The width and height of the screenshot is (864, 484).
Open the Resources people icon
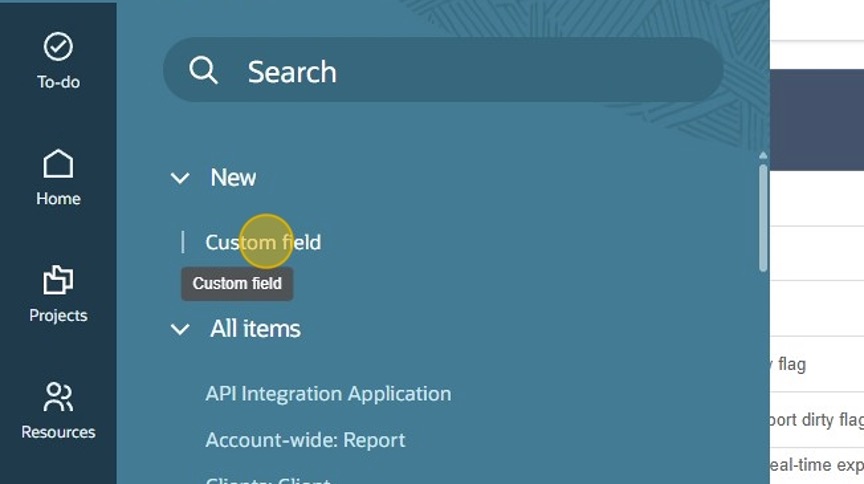58,398
